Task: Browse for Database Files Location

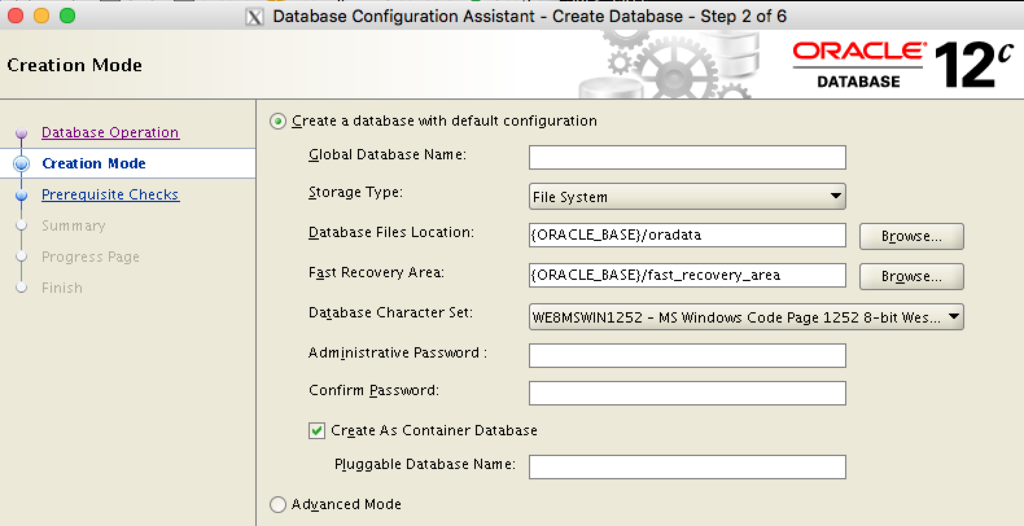Action: (x=911, y=237)
